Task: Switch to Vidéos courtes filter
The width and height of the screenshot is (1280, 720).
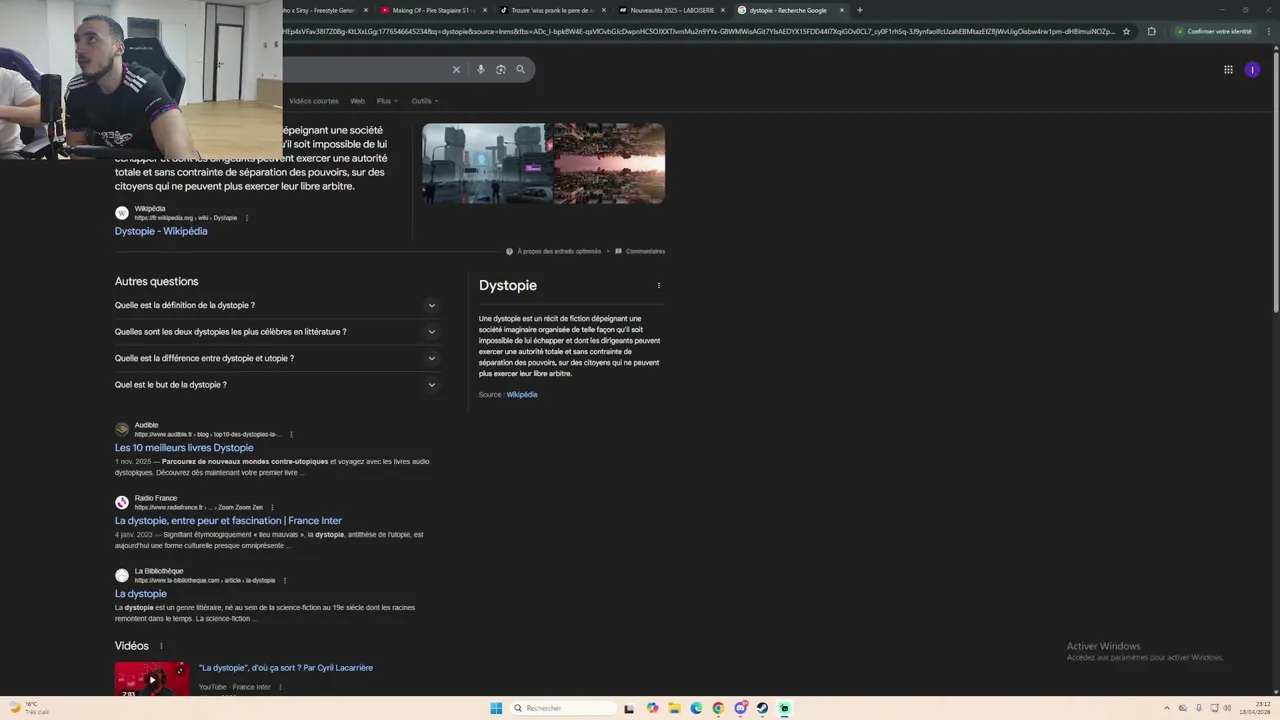Action: 313,101
